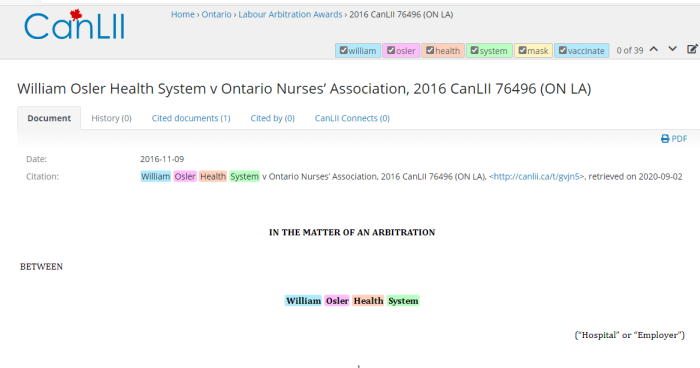Image resolution: width=700 pixels, height=368 pixels.
Task: Open the CanLII Connects (0) tab
Action: click(x=352, y=118)
